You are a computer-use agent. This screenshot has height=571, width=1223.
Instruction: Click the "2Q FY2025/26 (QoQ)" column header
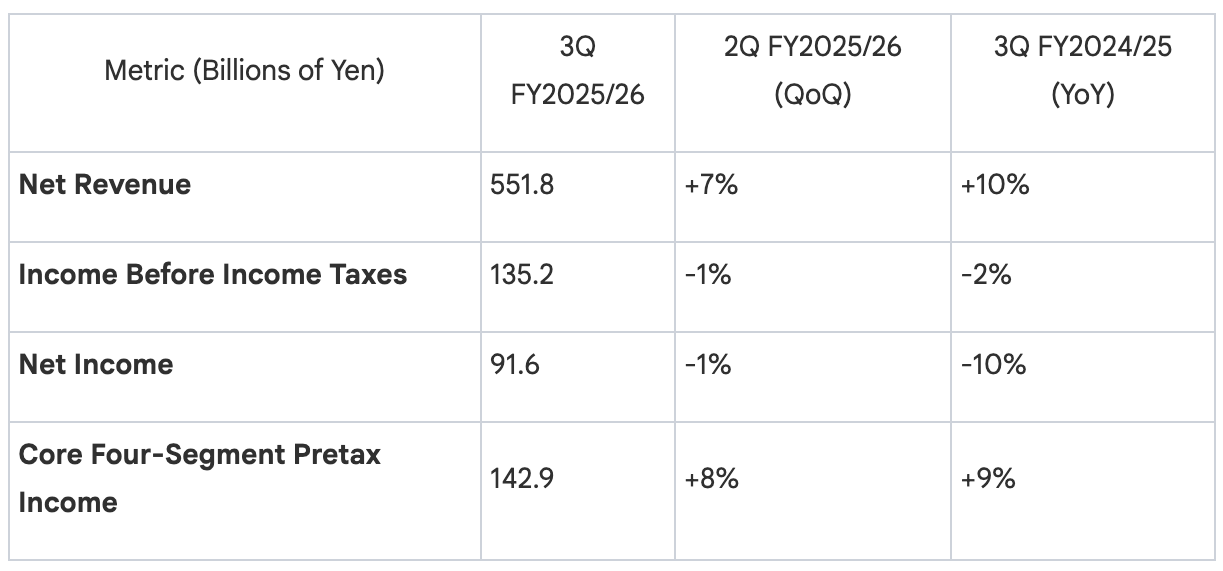coord(812,71)
